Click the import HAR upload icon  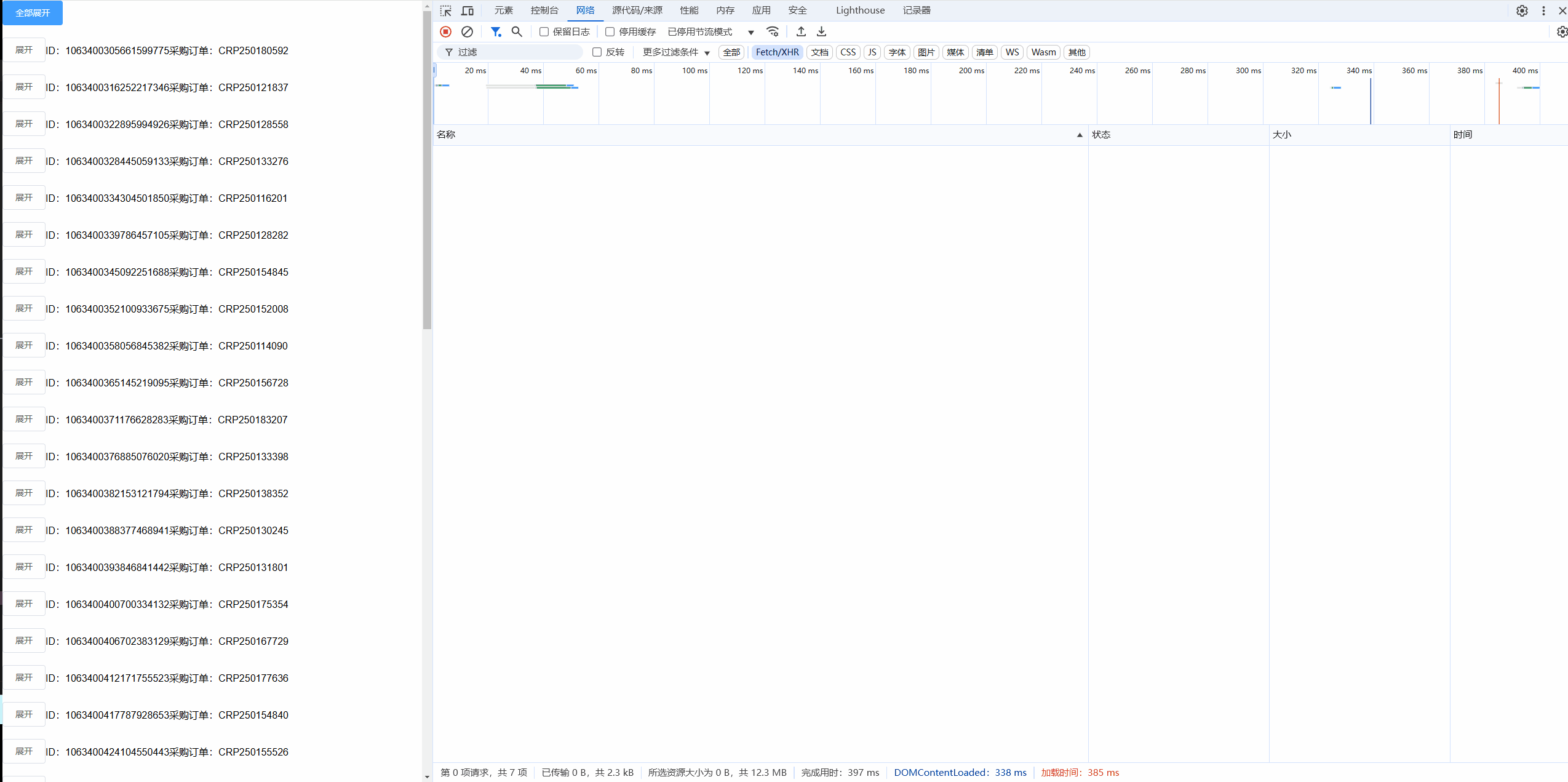click(801, 31)
